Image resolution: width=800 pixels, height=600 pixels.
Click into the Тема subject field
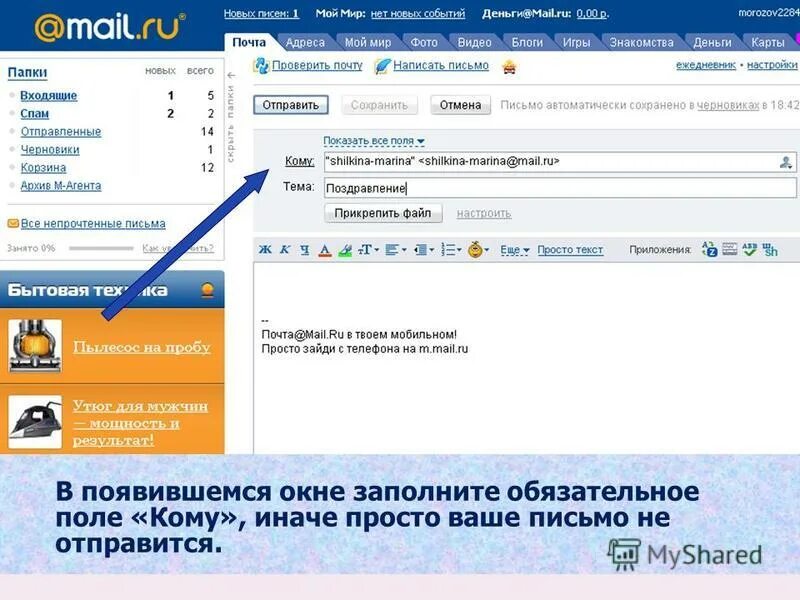coord(560,188)
